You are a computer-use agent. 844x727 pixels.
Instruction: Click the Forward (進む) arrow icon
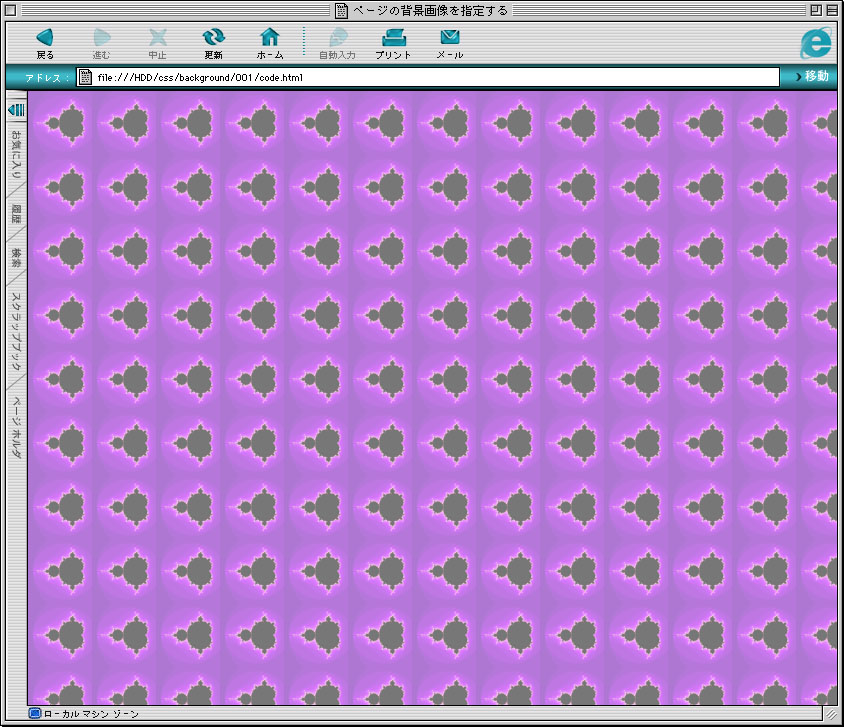tap(102, 38)
